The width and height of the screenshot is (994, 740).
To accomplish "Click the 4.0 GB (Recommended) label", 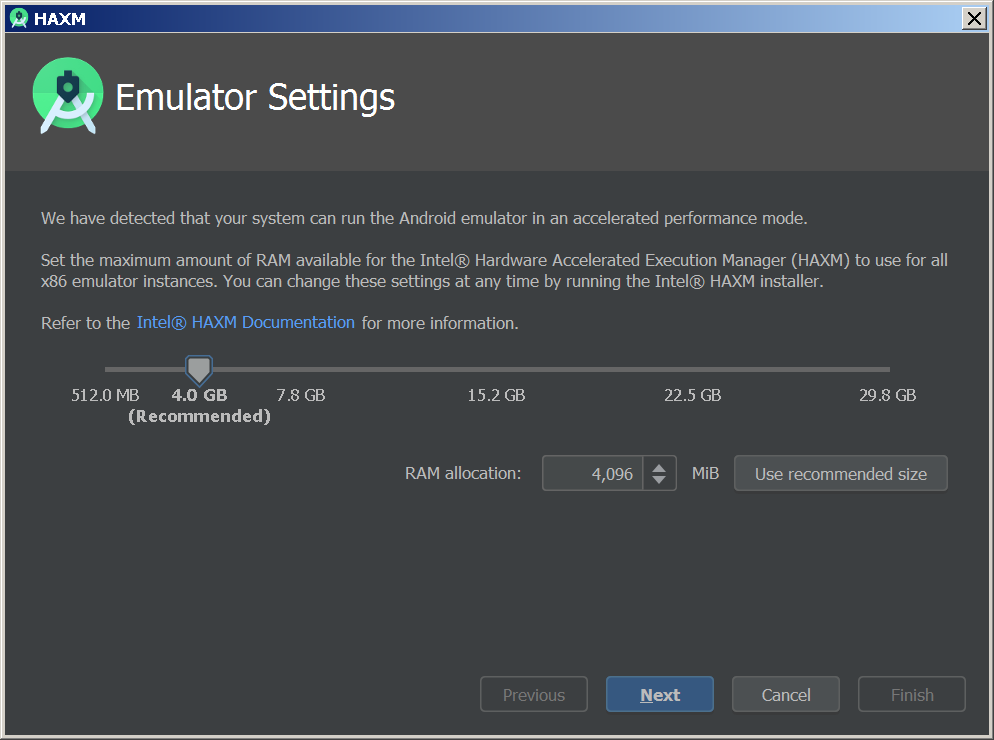I will (199, 405).
